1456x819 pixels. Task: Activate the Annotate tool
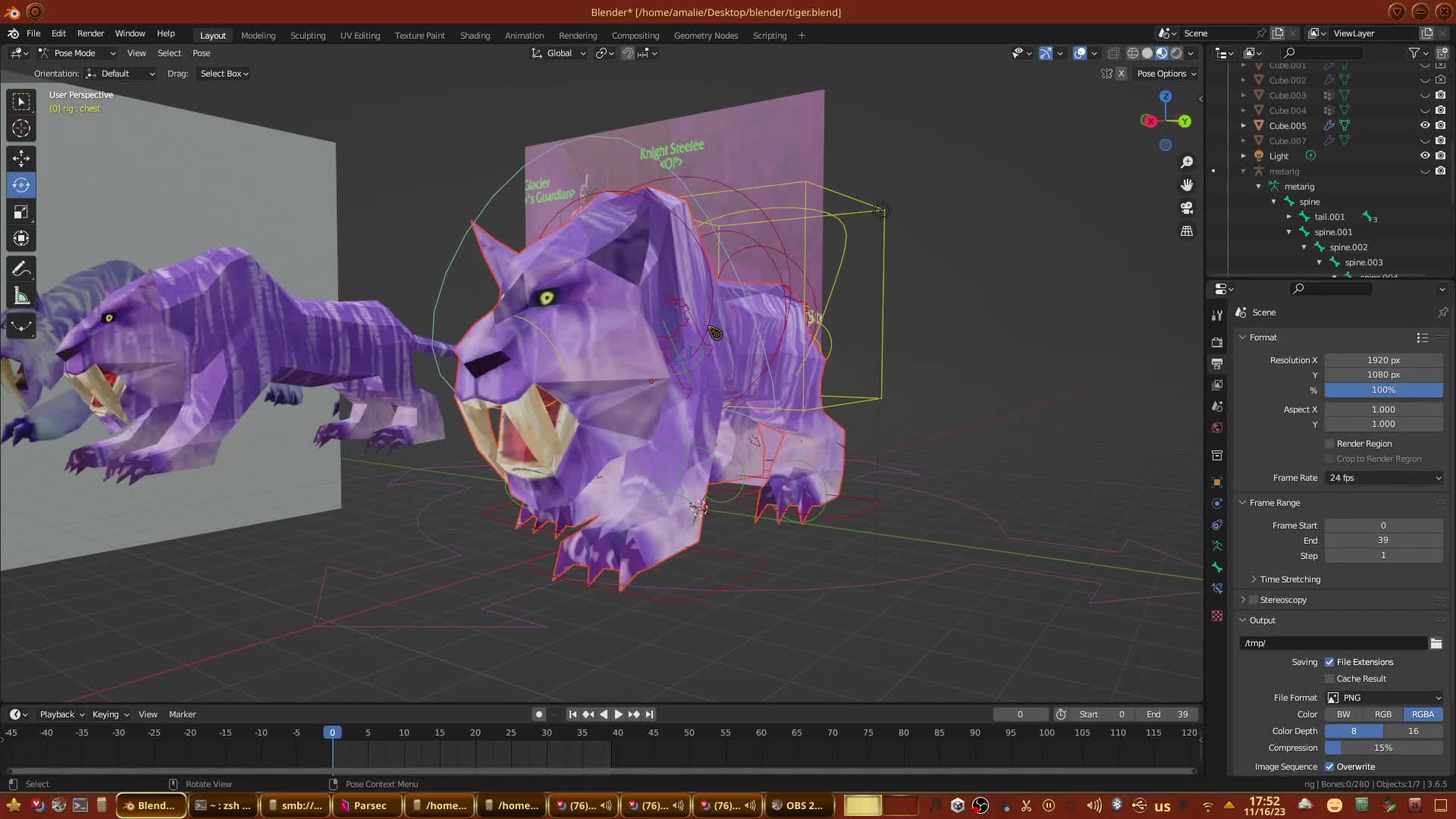(21, 269)
